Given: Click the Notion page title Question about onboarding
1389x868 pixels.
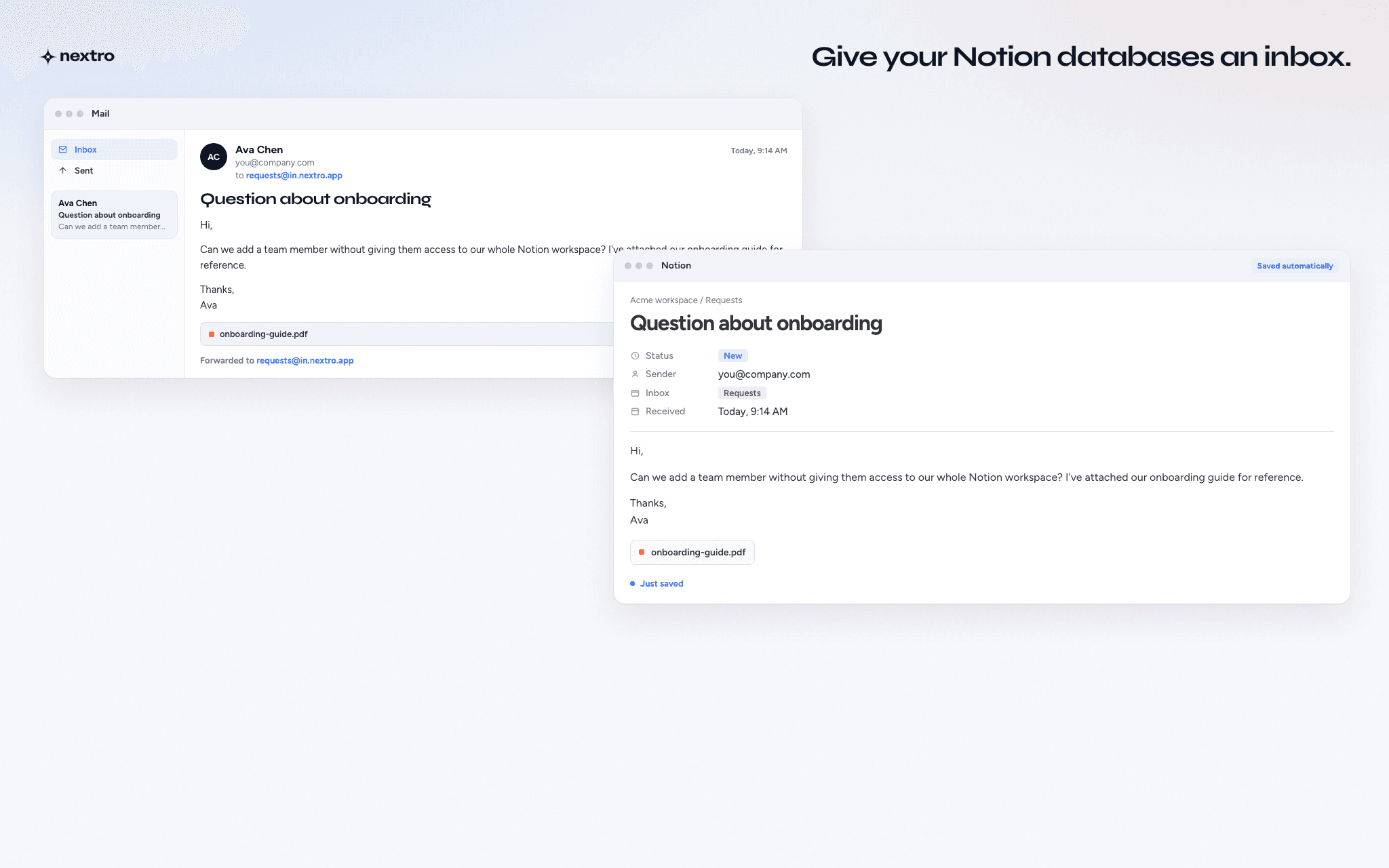Looking at the screenshot, I should pyautogui.click(x=756, y=324).
